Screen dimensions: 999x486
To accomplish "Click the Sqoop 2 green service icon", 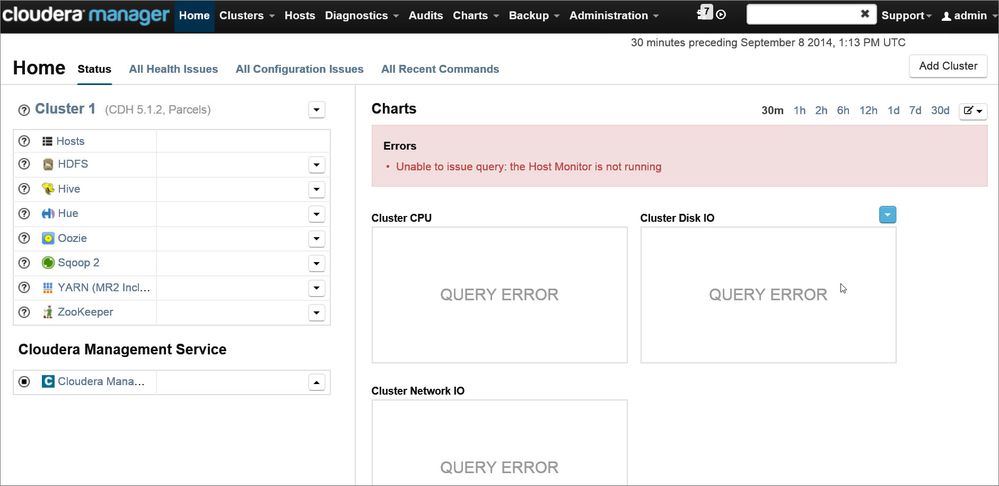I will point(48,262).
